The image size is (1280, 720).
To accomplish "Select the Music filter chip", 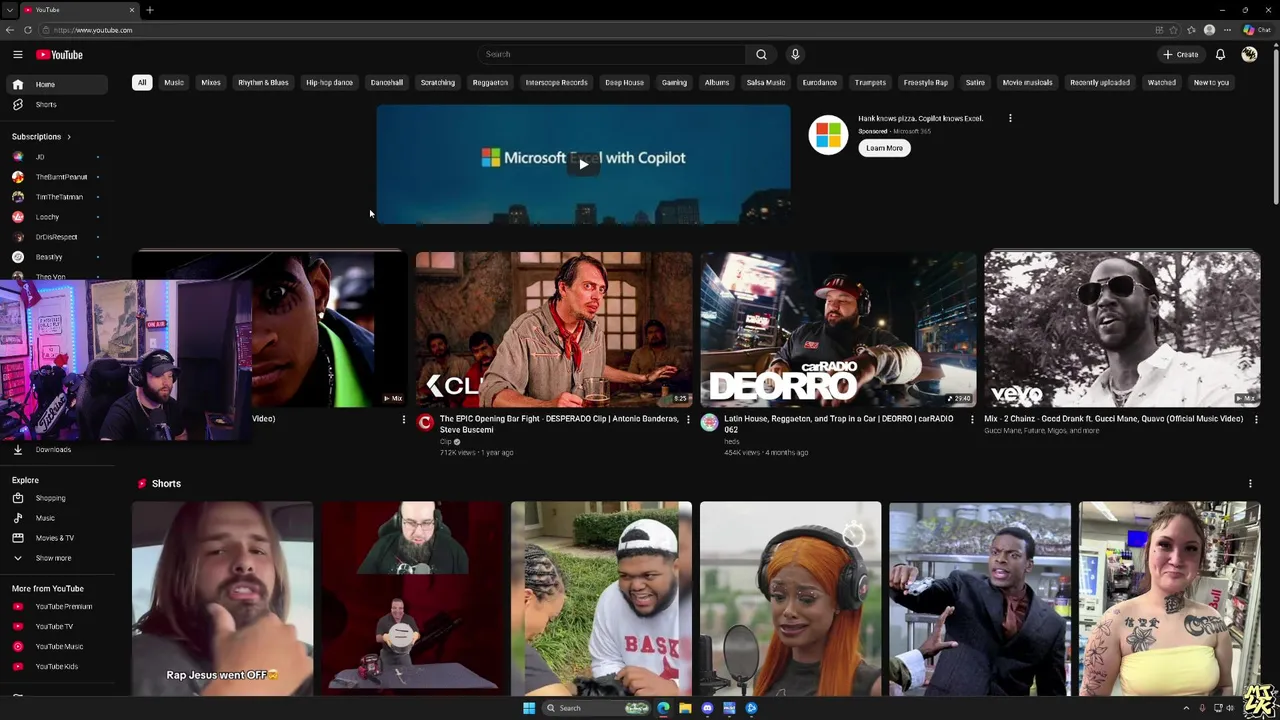I will click(x=174, y=82).
